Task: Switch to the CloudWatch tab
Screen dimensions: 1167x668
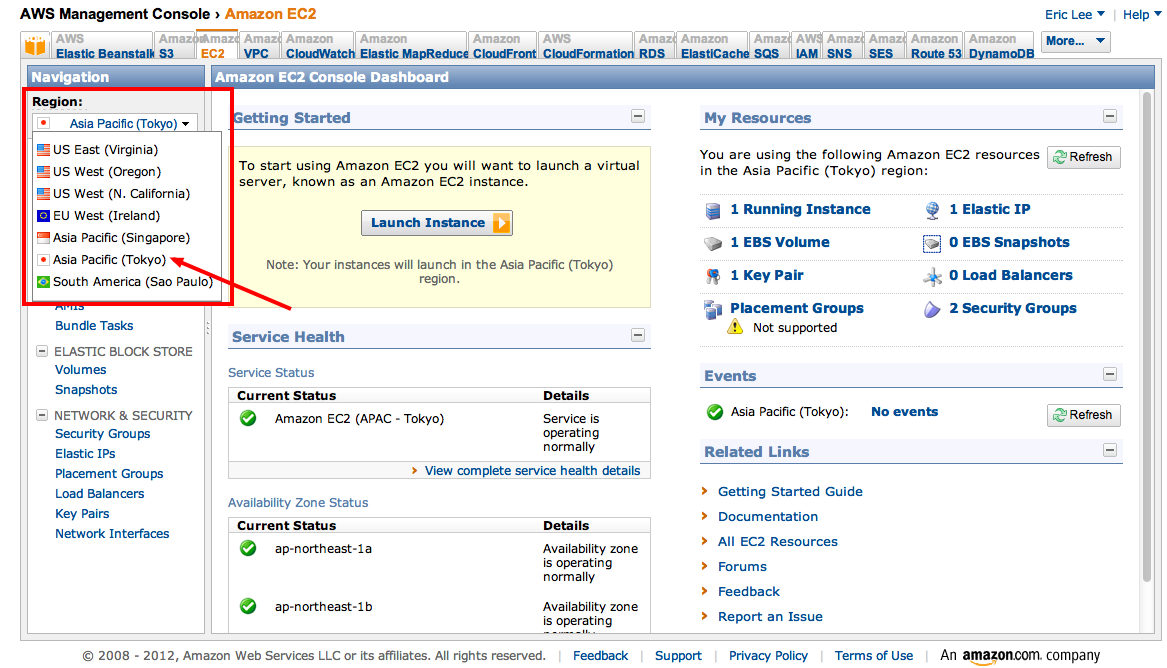Action: click(x=320, y=46)
